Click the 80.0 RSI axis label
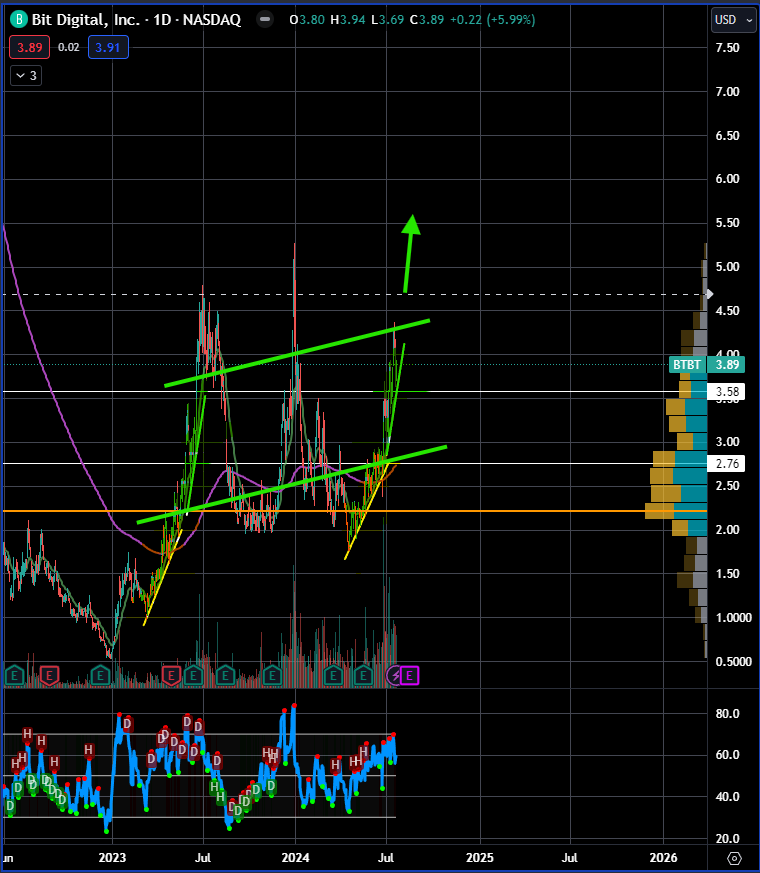 pos(727,714)
